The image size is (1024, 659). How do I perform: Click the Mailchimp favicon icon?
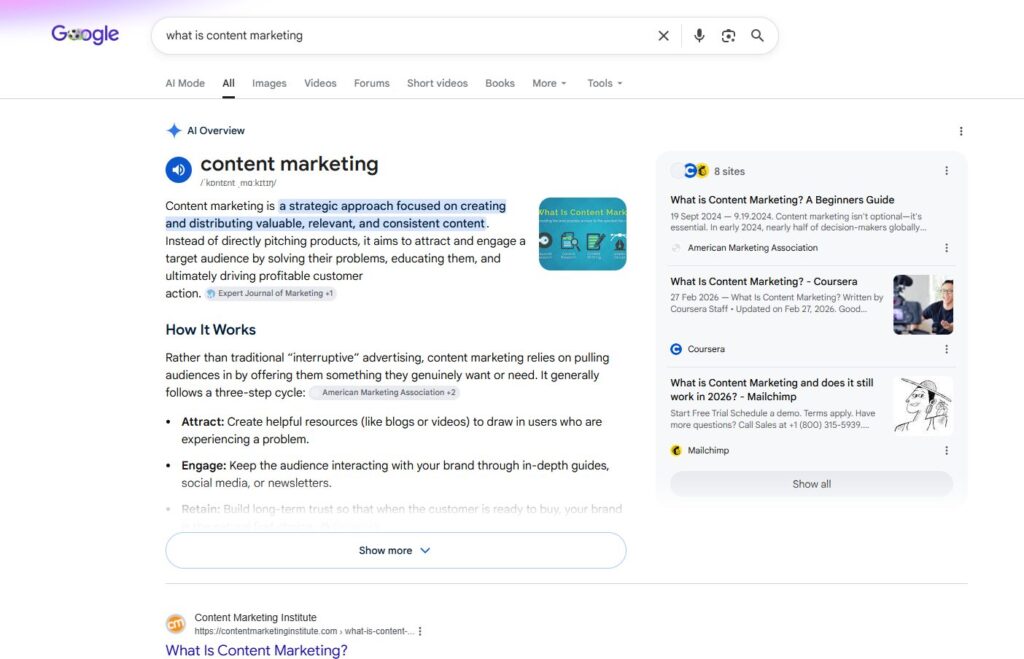676,451
